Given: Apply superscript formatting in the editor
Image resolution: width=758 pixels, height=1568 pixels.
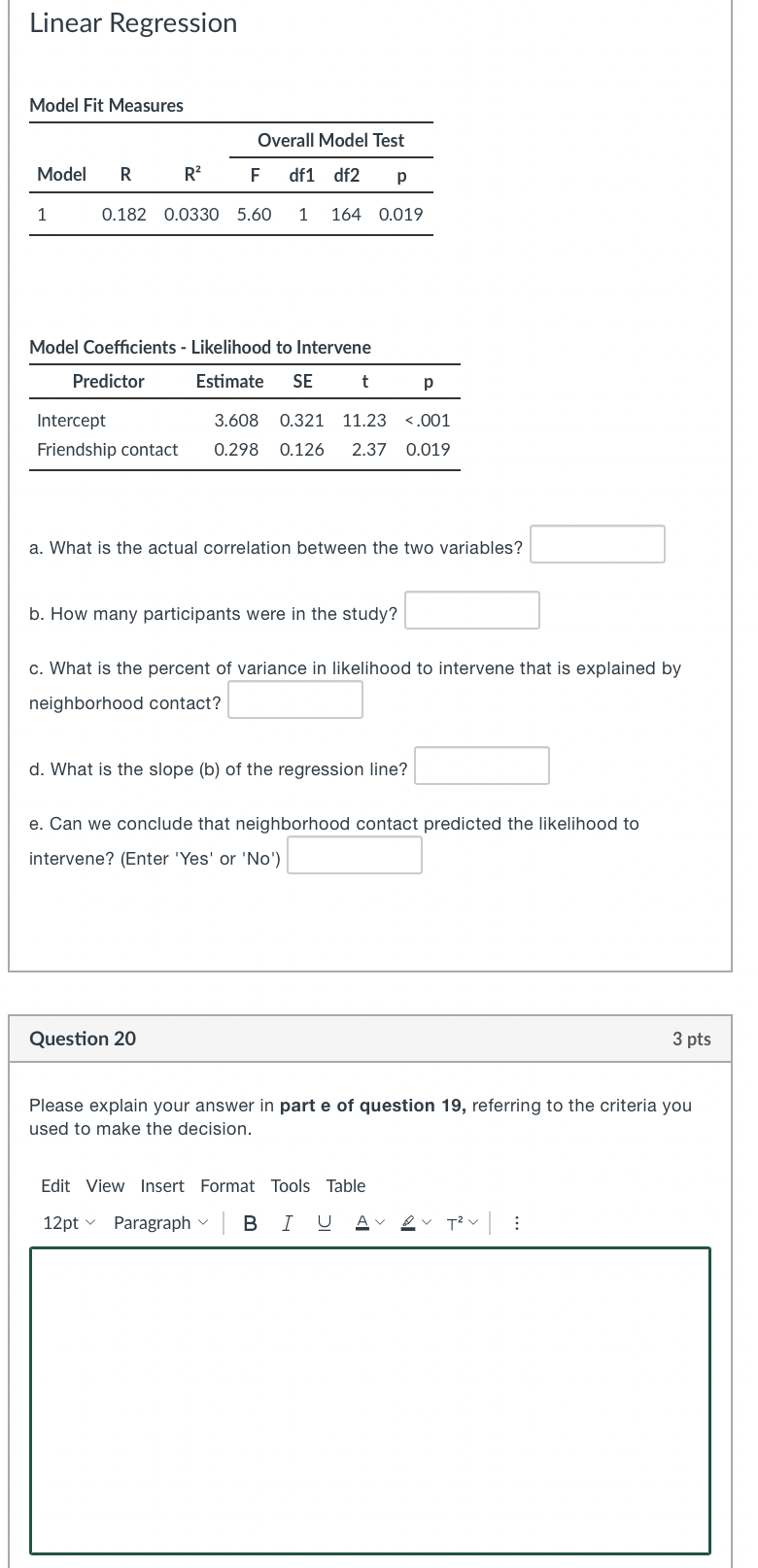Looking at the screenshot, I should click(x=455, y=1222).
